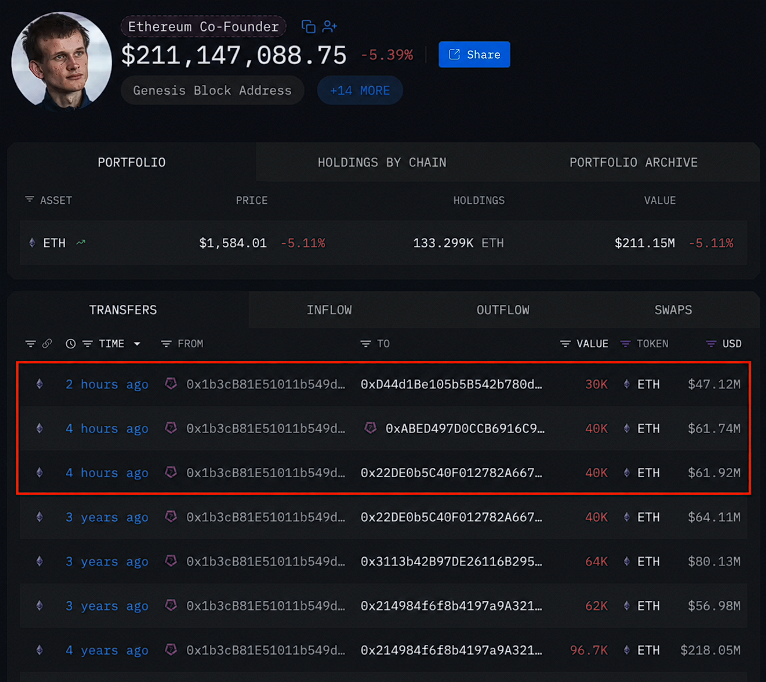Open the '2 hours ago' transaction link

tap(107, 384)
